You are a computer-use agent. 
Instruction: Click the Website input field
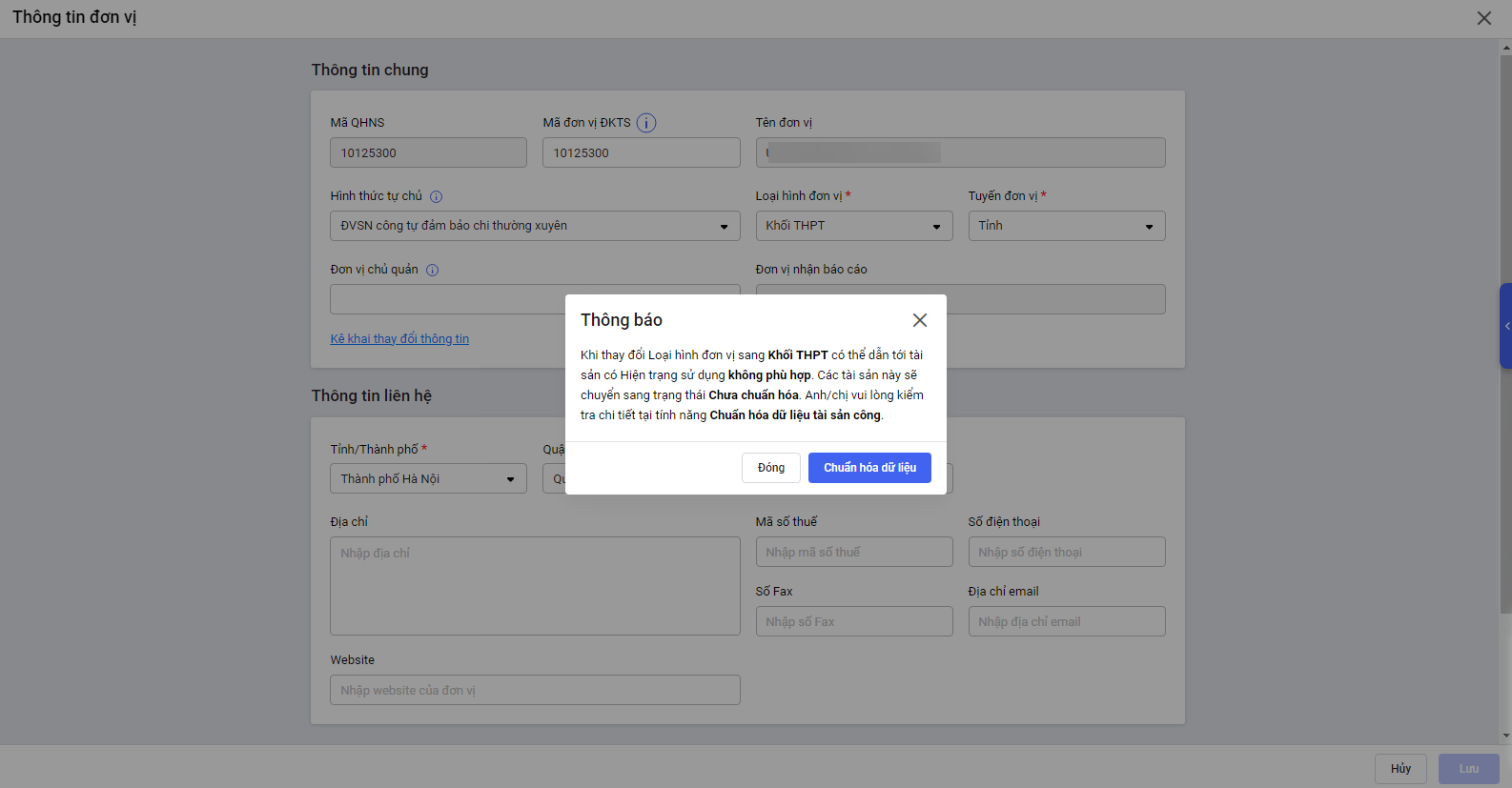(535, 690)
